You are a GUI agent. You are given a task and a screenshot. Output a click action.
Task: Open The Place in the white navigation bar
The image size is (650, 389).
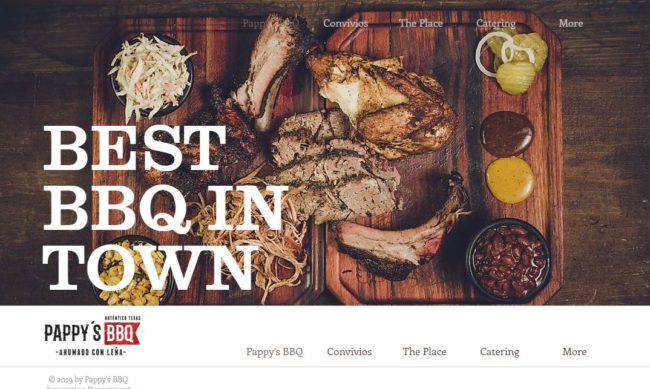tap(424, 352)
